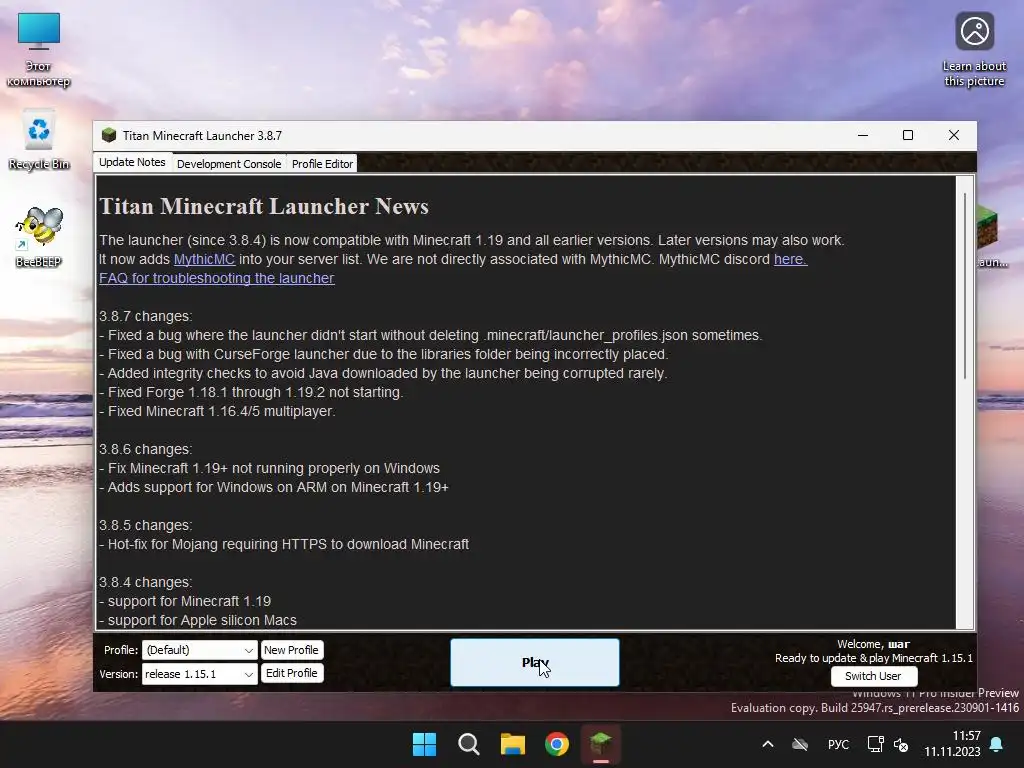Click the Minecraft launcher taskbar icon
1024x768 pixels.
pyautogui.click(x=601, y=744)
